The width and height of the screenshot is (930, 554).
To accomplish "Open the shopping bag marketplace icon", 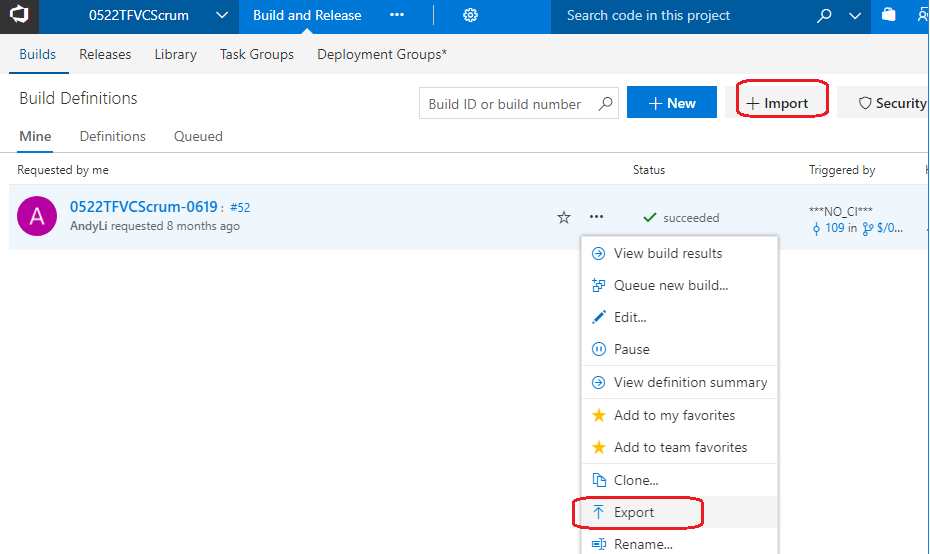I will pyautogui.click(x=889, y=15).
